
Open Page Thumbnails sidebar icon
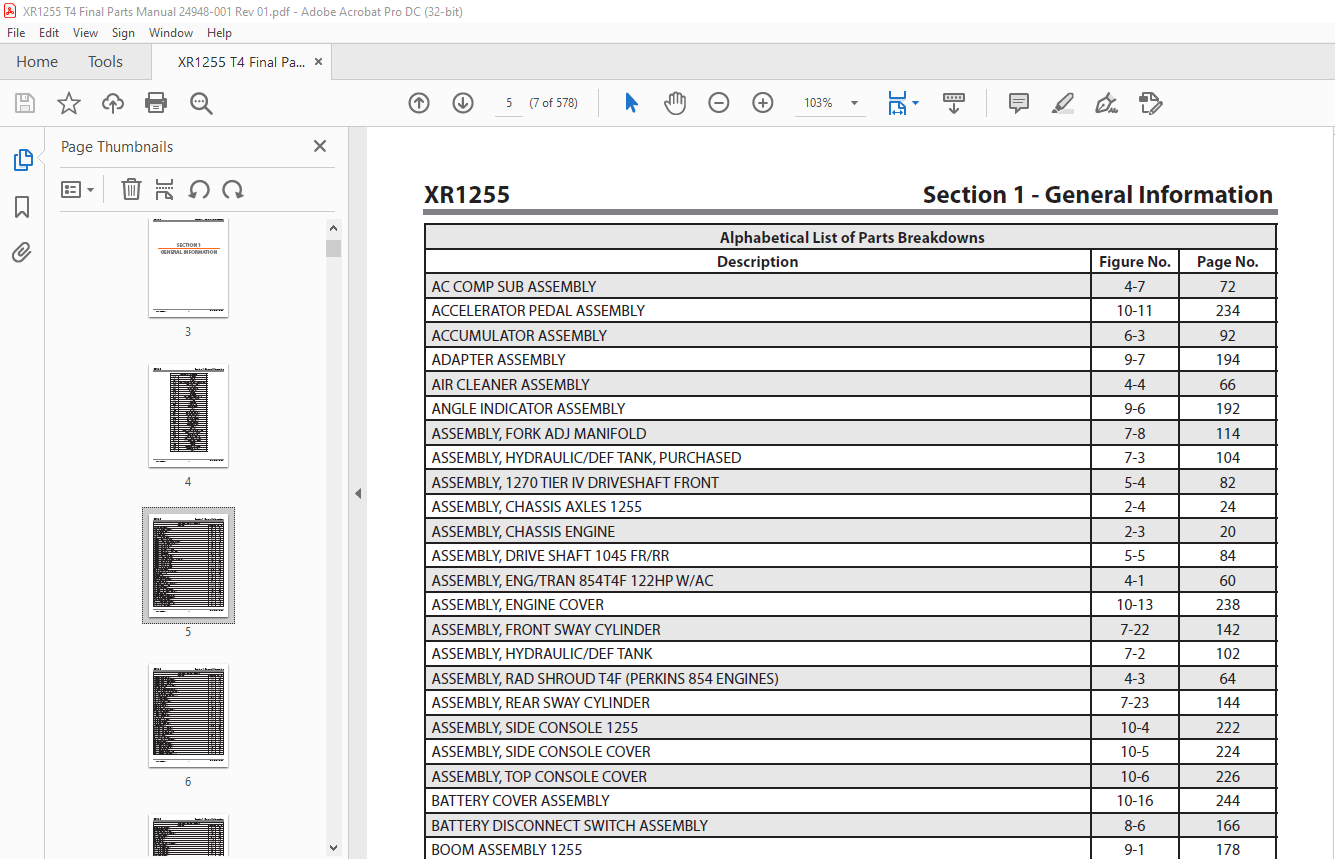tap(22, 160)
